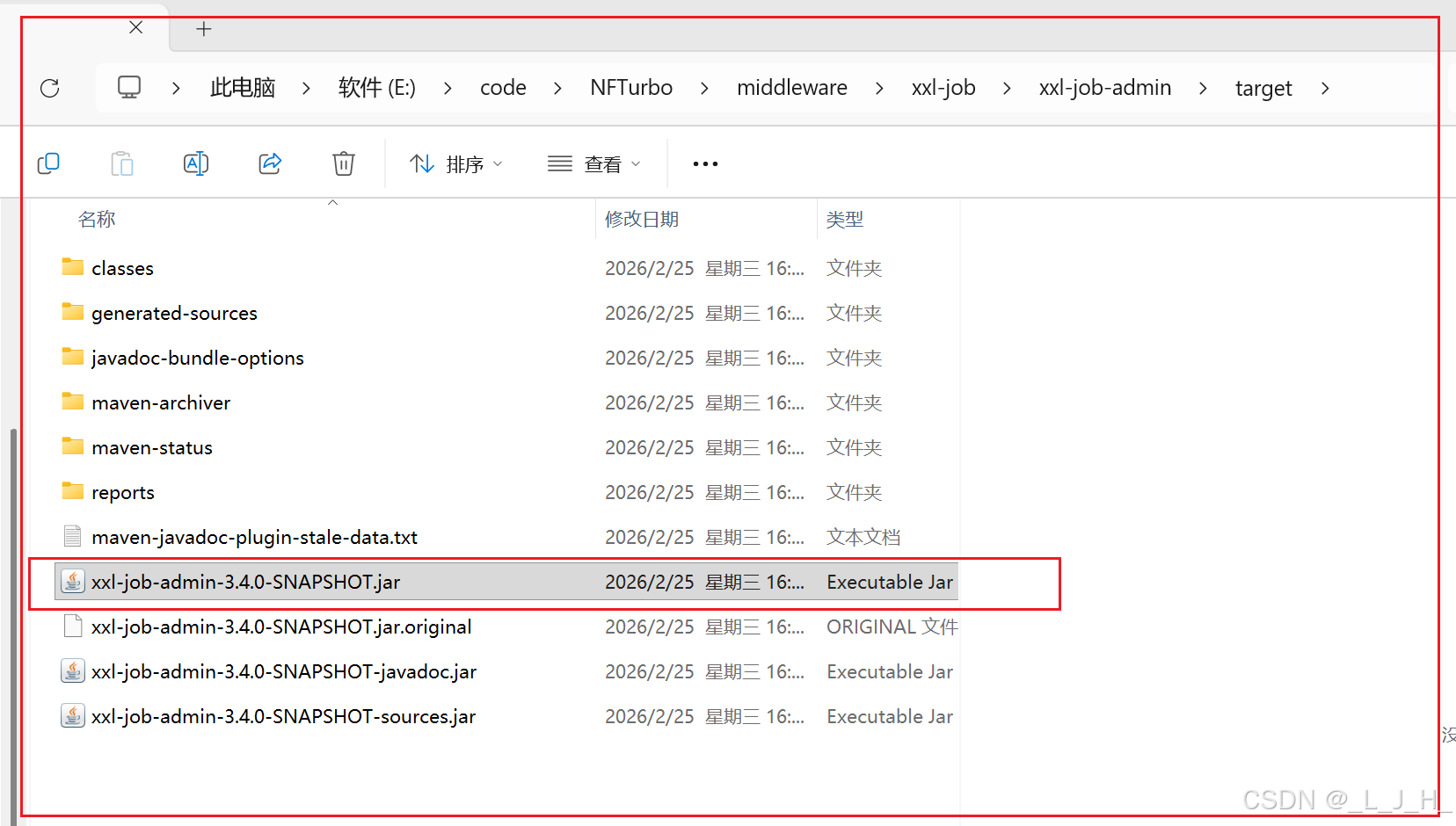The height and width of the screenshot is (826, 1456).
Task: Select maven-javadoc-plugin-stale-data.txt file name
Action: [254, 537]
